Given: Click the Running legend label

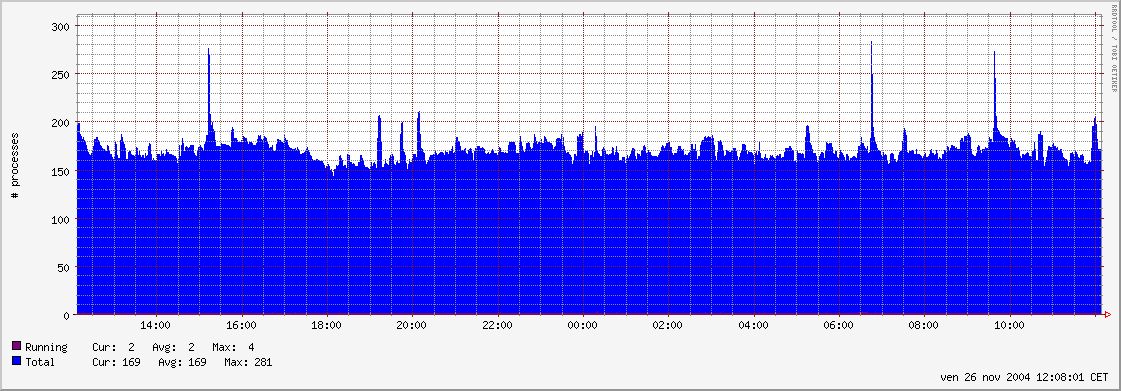Looking at the screenshot, I should [x=46, y=347].
